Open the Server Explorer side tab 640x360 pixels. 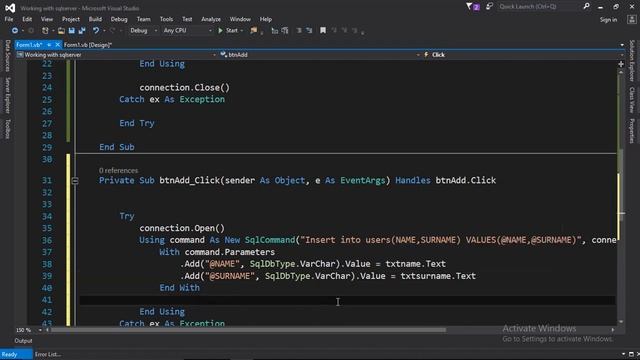(x=7, y=95)
